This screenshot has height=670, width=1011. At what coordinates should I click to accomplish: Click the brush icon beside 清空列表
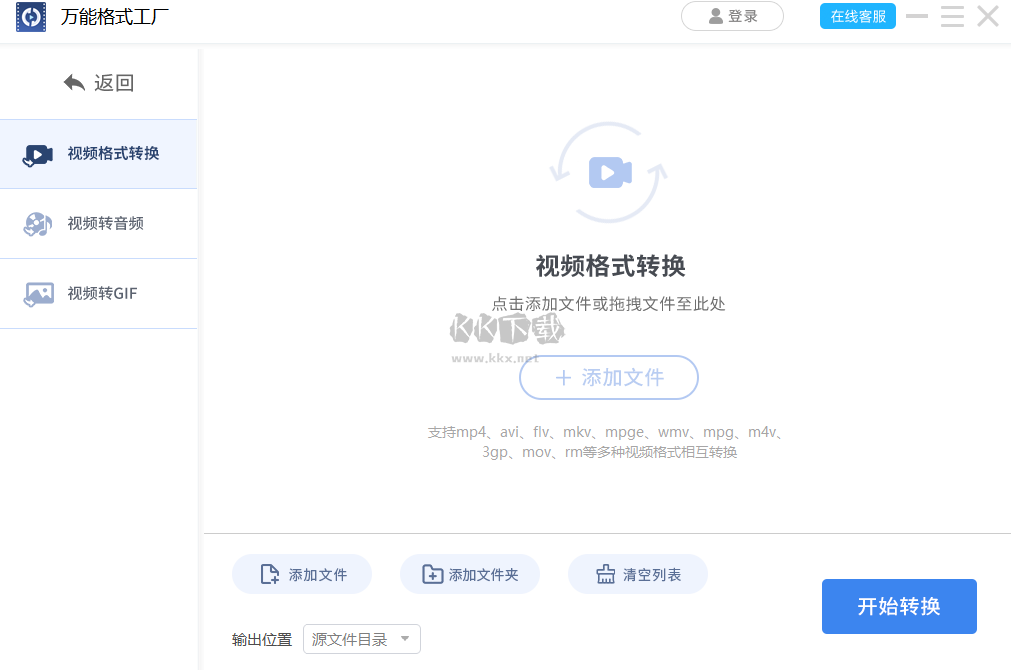tap(607, 573)
